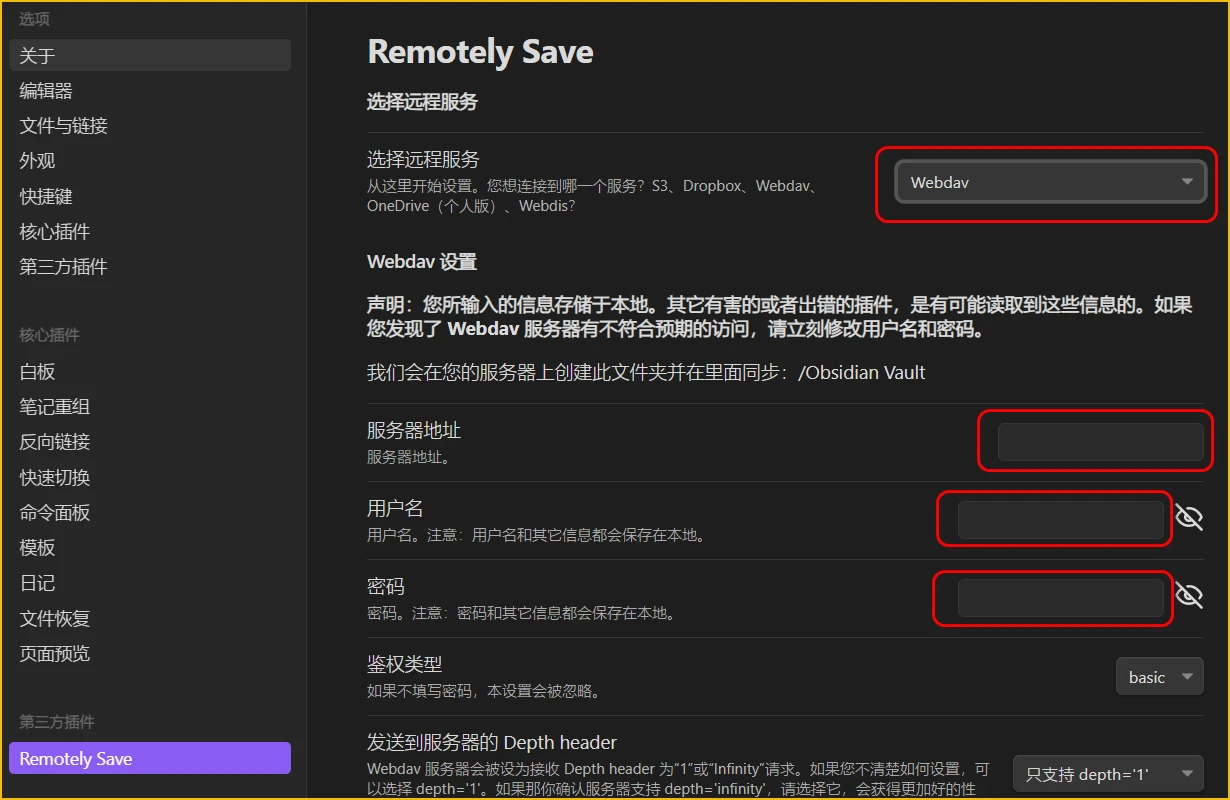
Task: Select the 外观 settings tab
Action: coord(150,161)
